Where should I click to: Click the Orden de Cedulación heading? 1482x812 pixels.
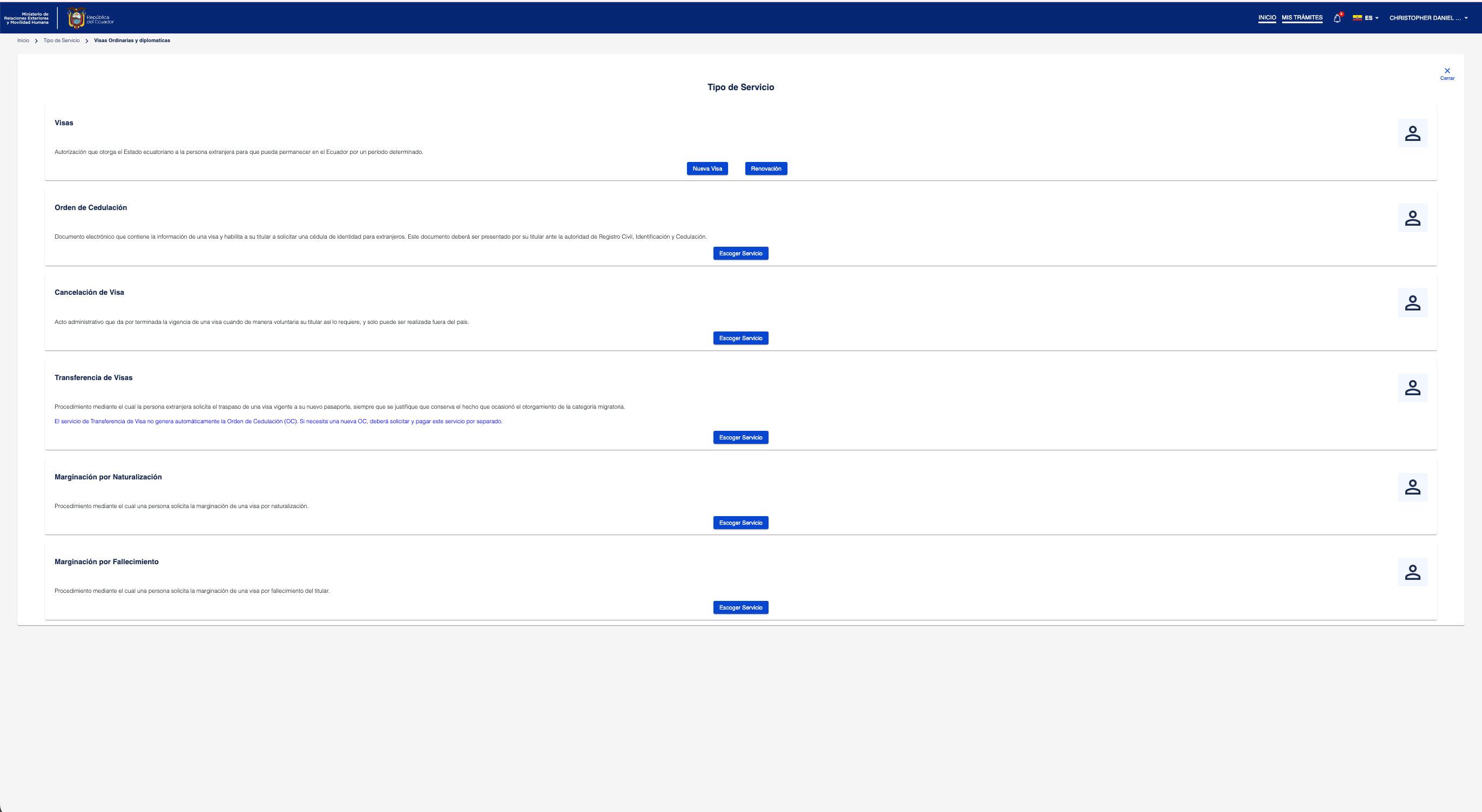click(x=91, y=208)
